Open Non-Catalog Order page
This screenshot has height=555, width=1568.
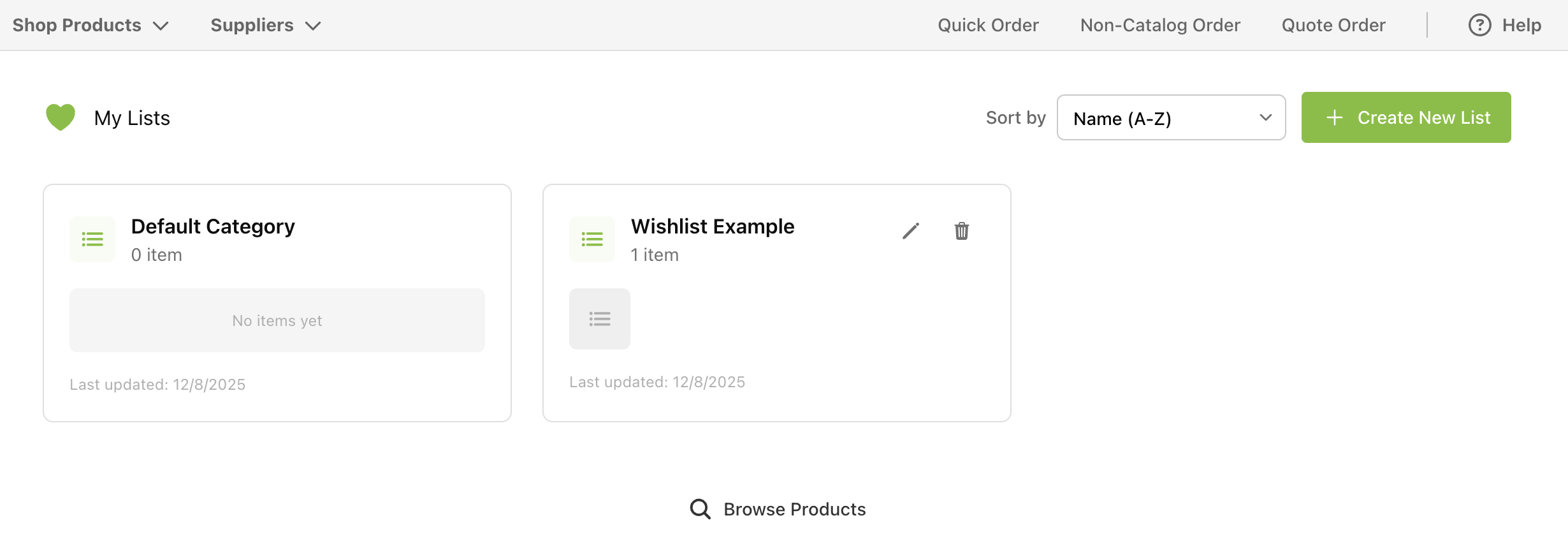pos(1160,26)
